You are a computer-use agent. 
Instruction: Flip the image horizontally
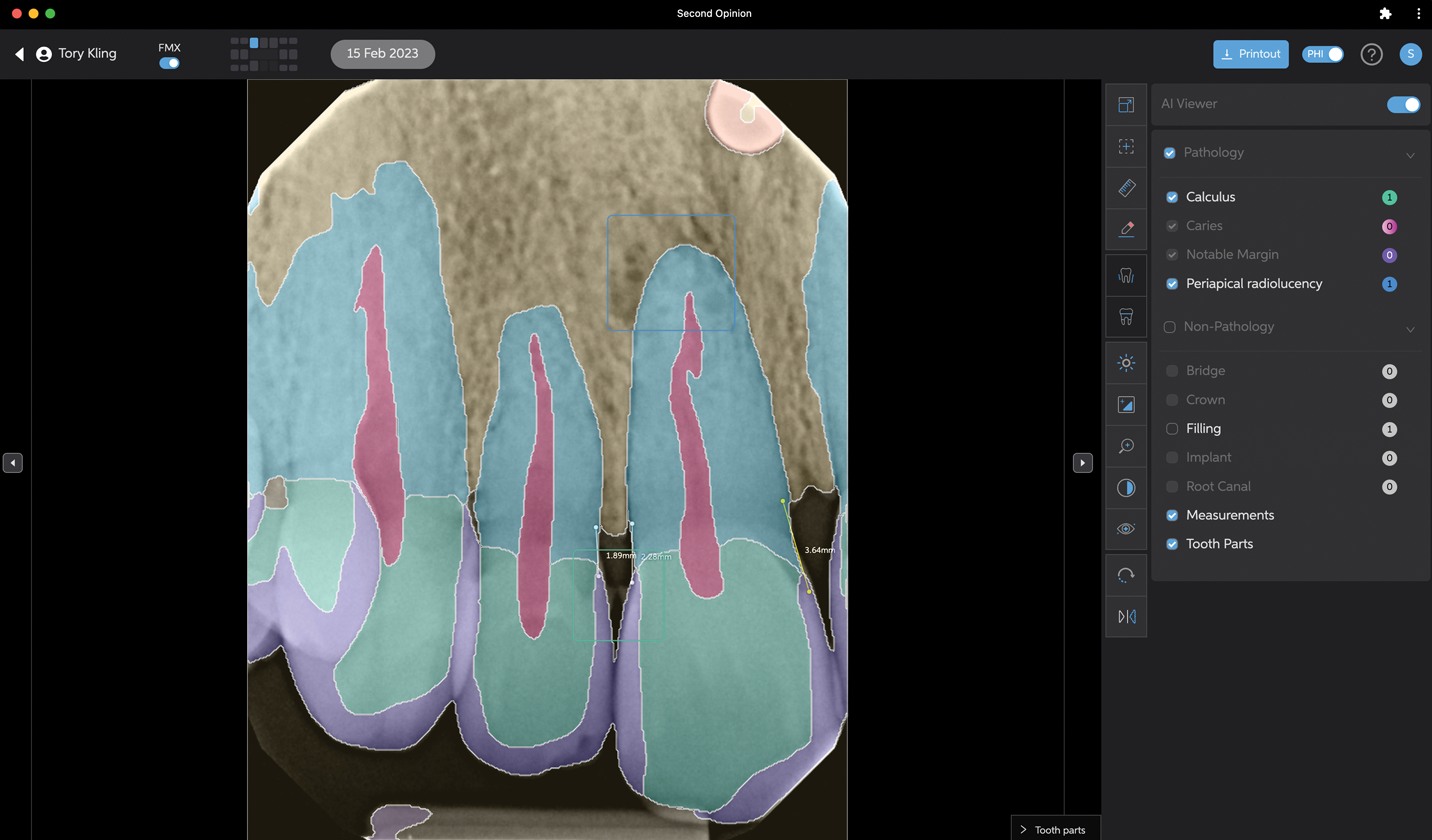(x=1126, y=616)
